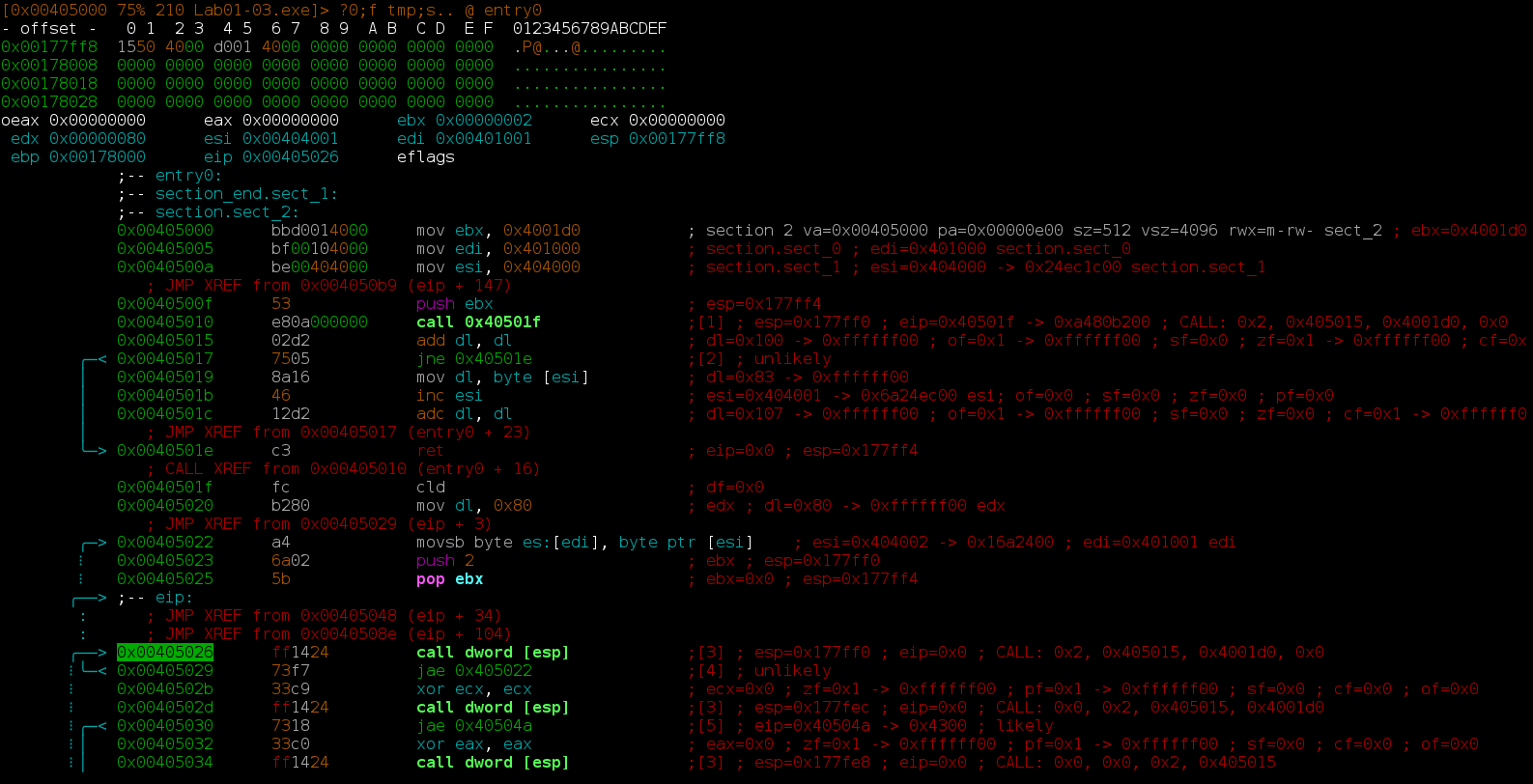Click the '[2] ; unlikely' comment

pyautogui.click(x=759, y=358)
